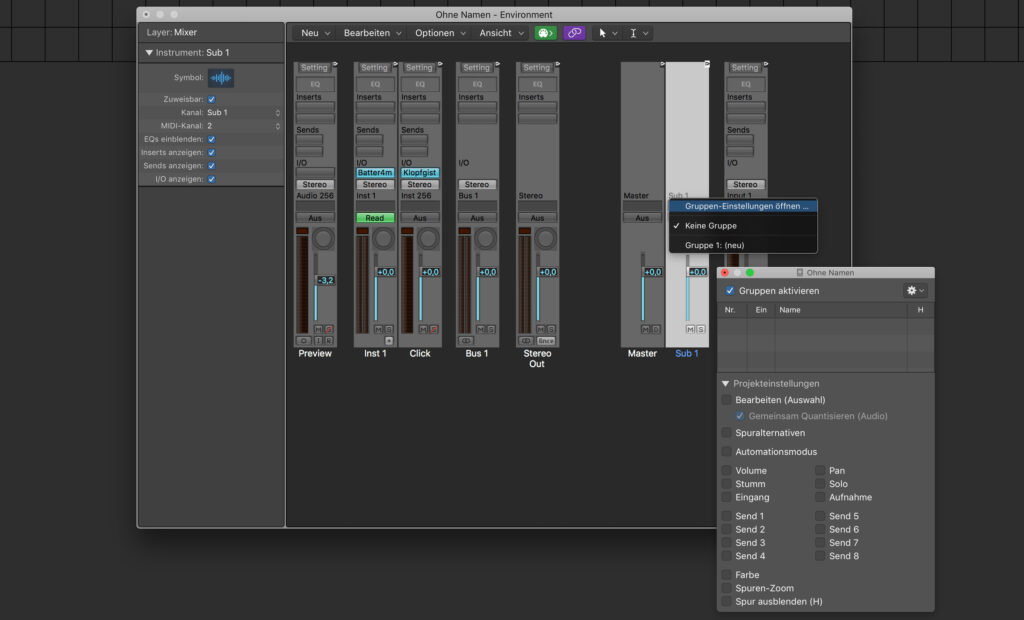Open the Ansicht dropdown menu
Viewport: 1024px width, 620px height.
502,33
